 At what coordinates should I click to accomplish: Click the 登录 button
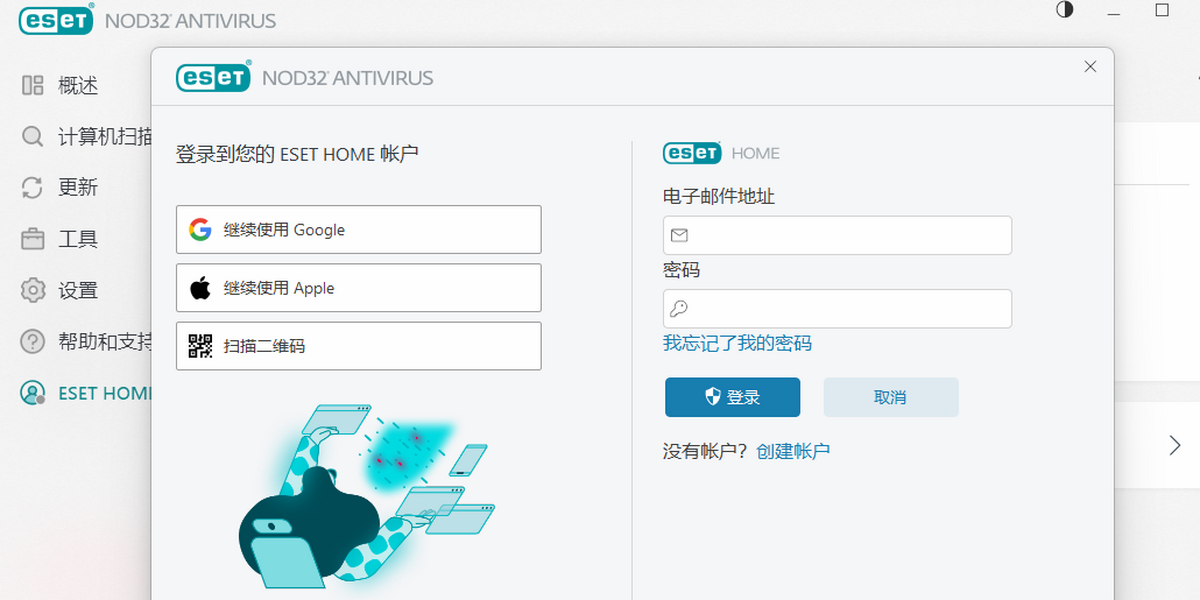[733, 397]
